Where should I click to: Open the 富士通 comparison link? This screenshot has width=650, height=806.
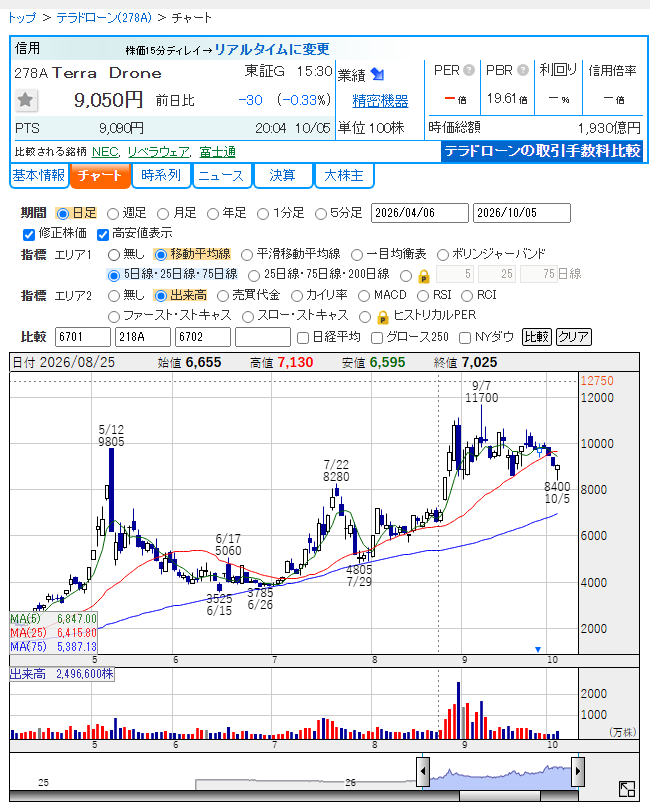[x=217, y=152]
